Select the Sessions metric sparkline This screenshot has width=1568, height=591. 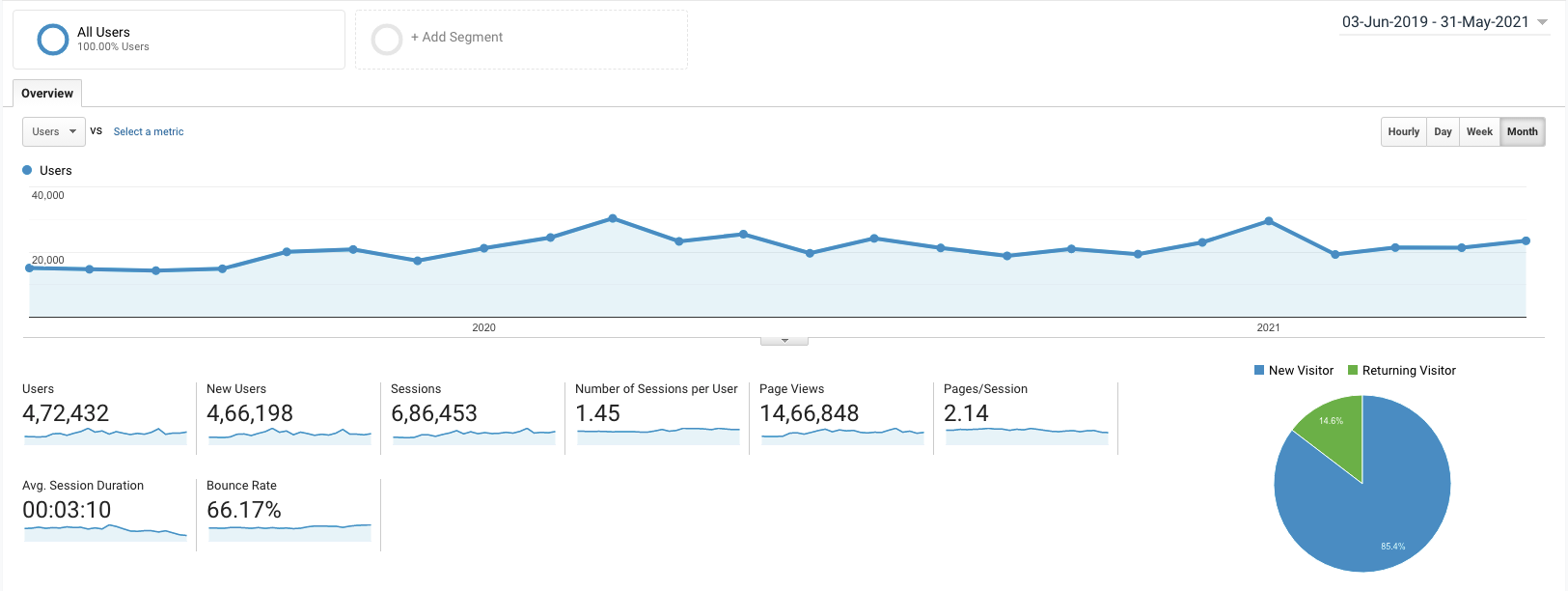coord(474,436)
